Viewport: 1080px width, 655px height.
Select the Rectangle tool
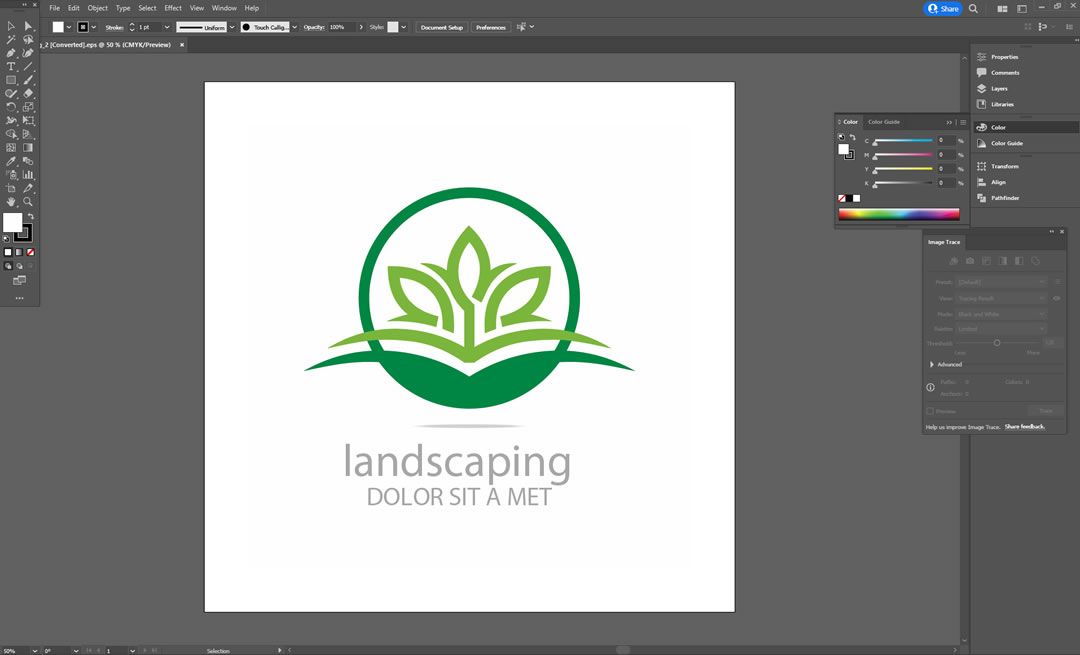coord(11,80)
